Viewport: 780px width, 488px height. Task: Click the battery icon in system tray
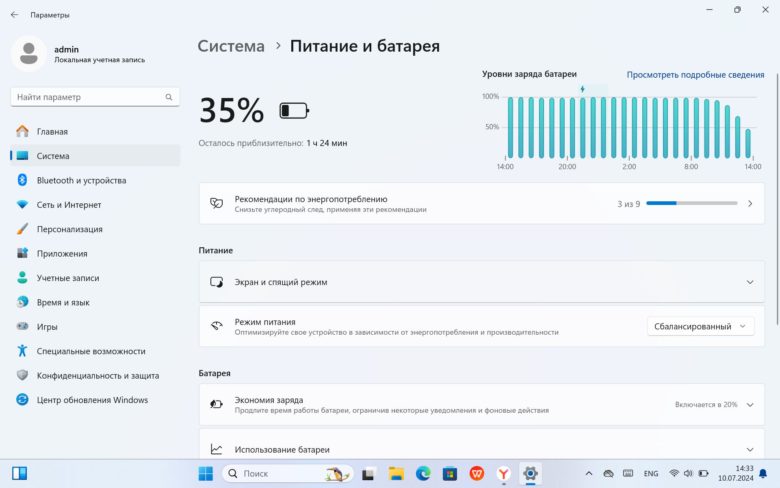tap(703, 473)
